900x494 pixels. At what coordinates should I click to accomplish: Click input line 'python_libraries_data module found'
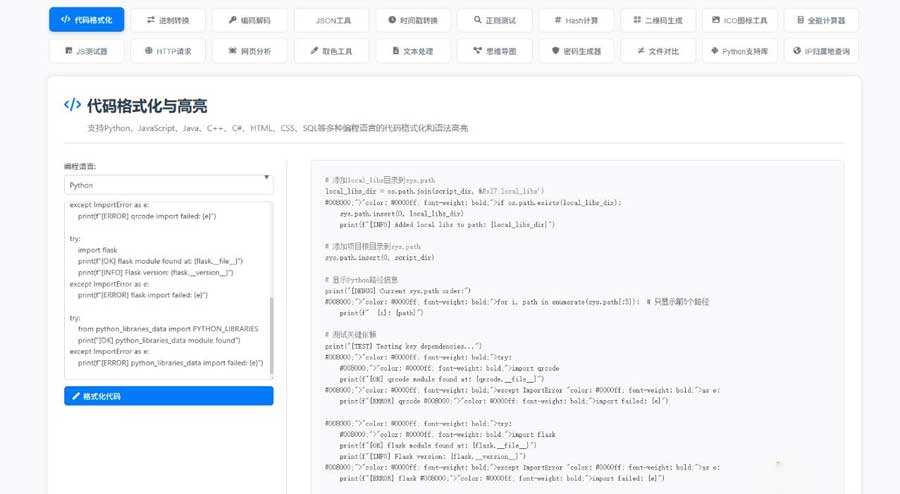159,340
